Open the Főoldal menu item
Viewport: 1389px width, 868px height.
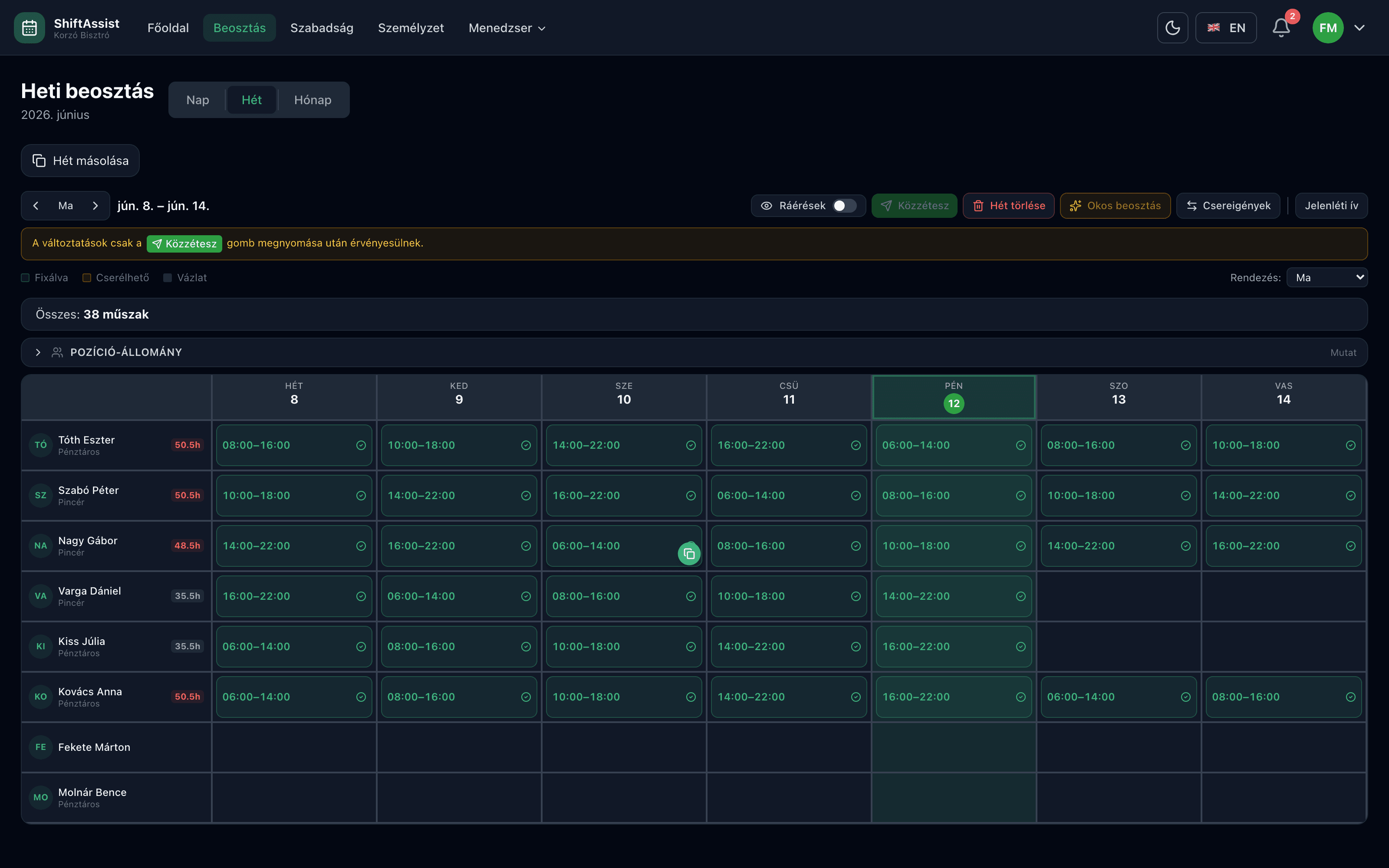point(168,27)
